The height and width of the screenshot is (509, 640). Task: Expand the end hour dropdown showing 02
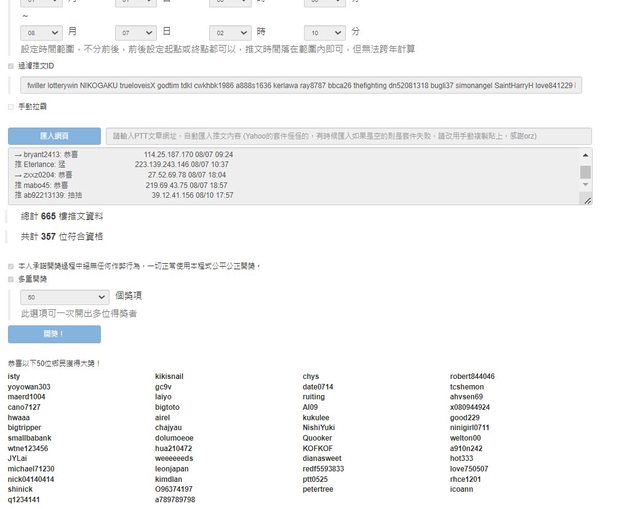[230, 32]
